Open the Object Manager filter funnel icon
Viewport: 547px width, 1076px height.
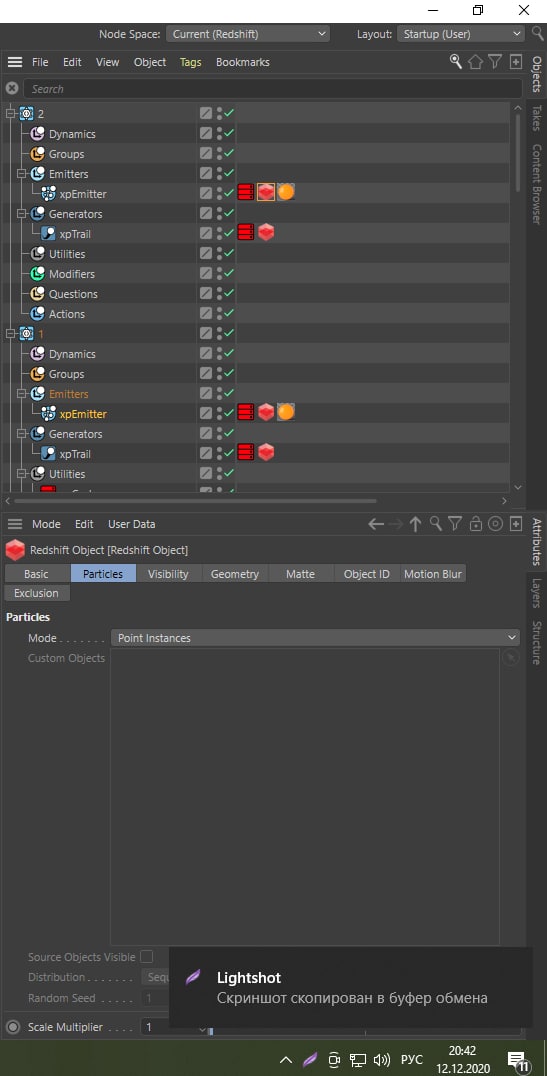495,62
